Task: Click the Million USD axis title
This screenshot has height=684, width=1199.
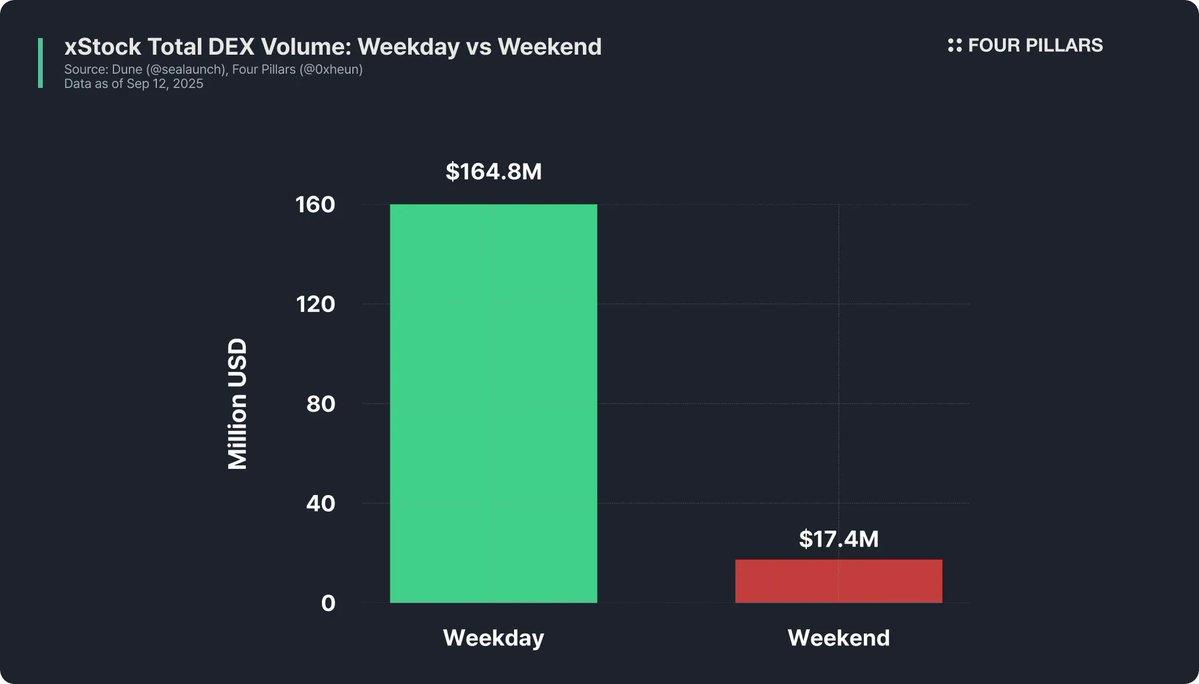Action: (x=238, y=404)
